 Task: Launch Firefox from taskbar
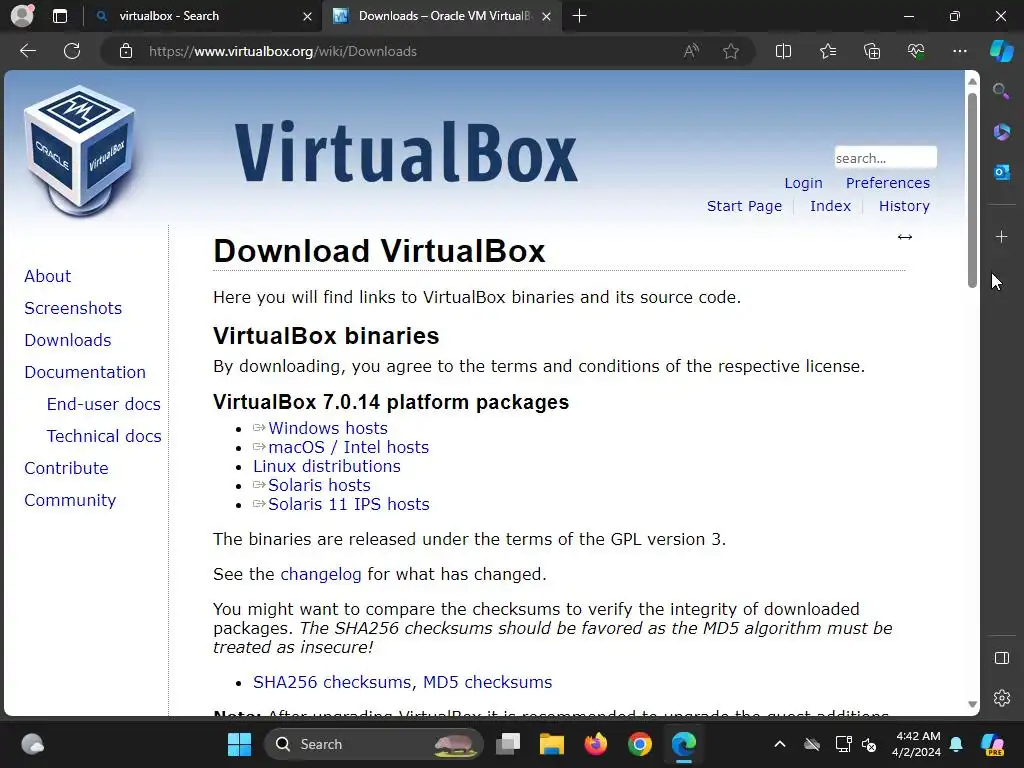(596, 744)
